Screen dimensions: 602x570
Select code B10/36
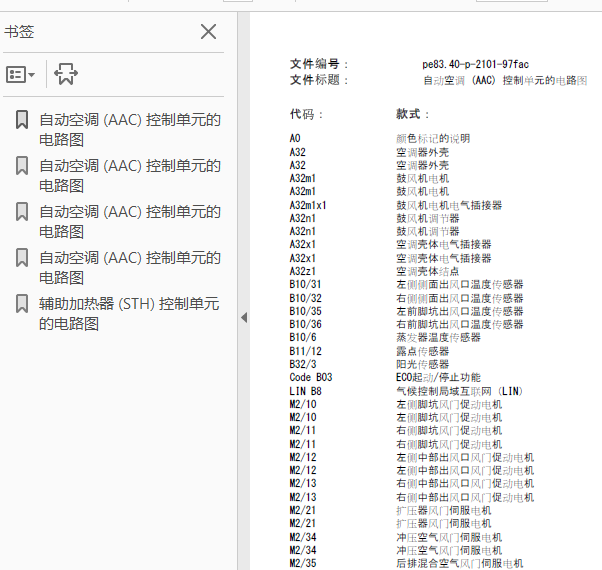point(305,324)
